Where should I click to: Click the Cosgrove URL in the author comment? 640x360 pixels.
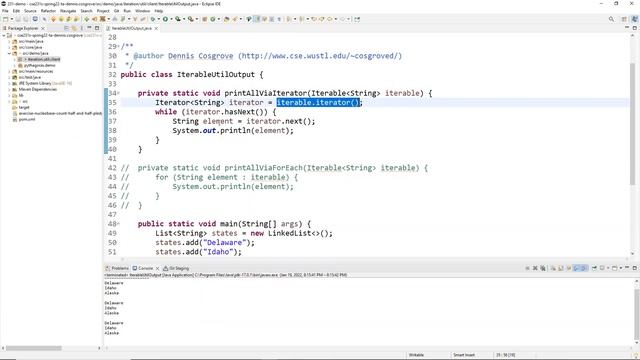point(320,56)
